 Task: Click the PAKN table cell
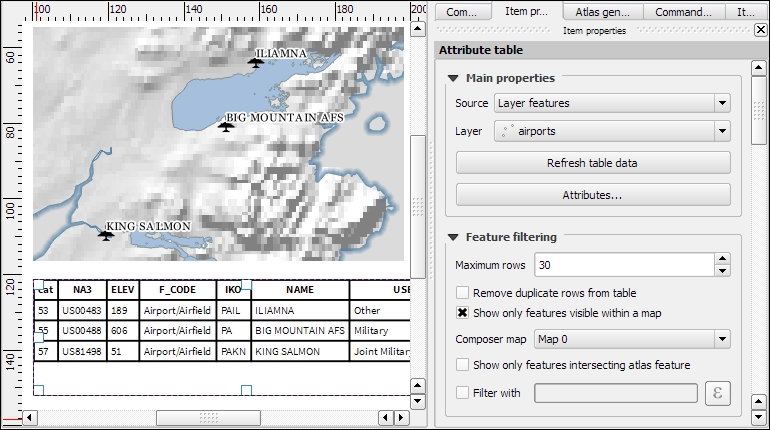coord(233,351)
